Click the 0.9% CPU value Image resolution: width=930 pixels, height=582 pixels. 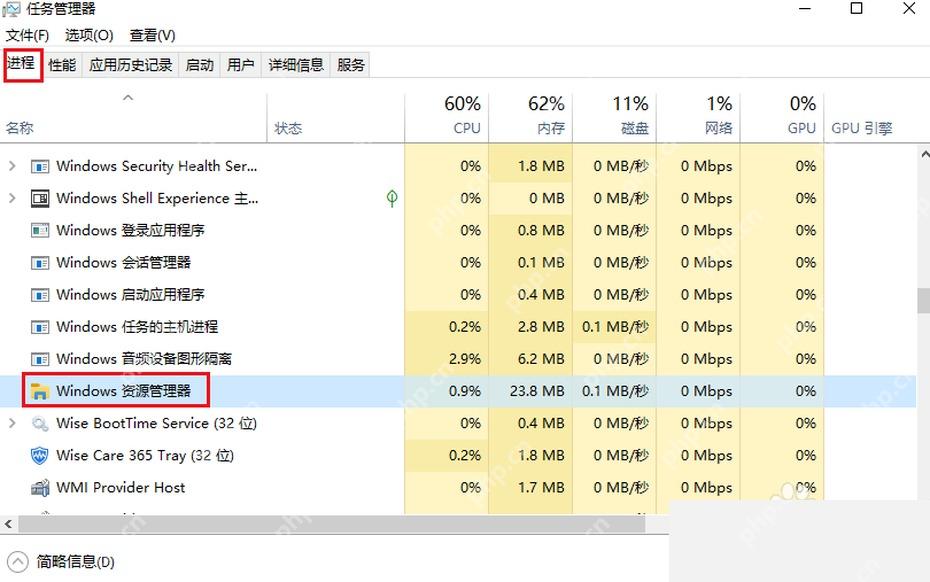click(x=465, y=391)
